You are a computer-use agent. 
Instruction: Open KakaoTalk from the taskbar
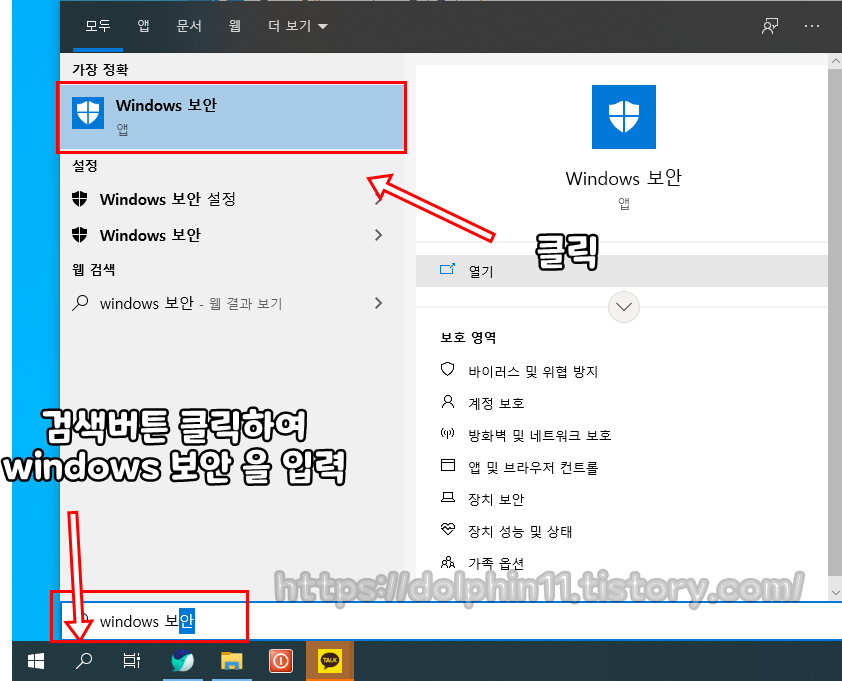click(330, 661)
